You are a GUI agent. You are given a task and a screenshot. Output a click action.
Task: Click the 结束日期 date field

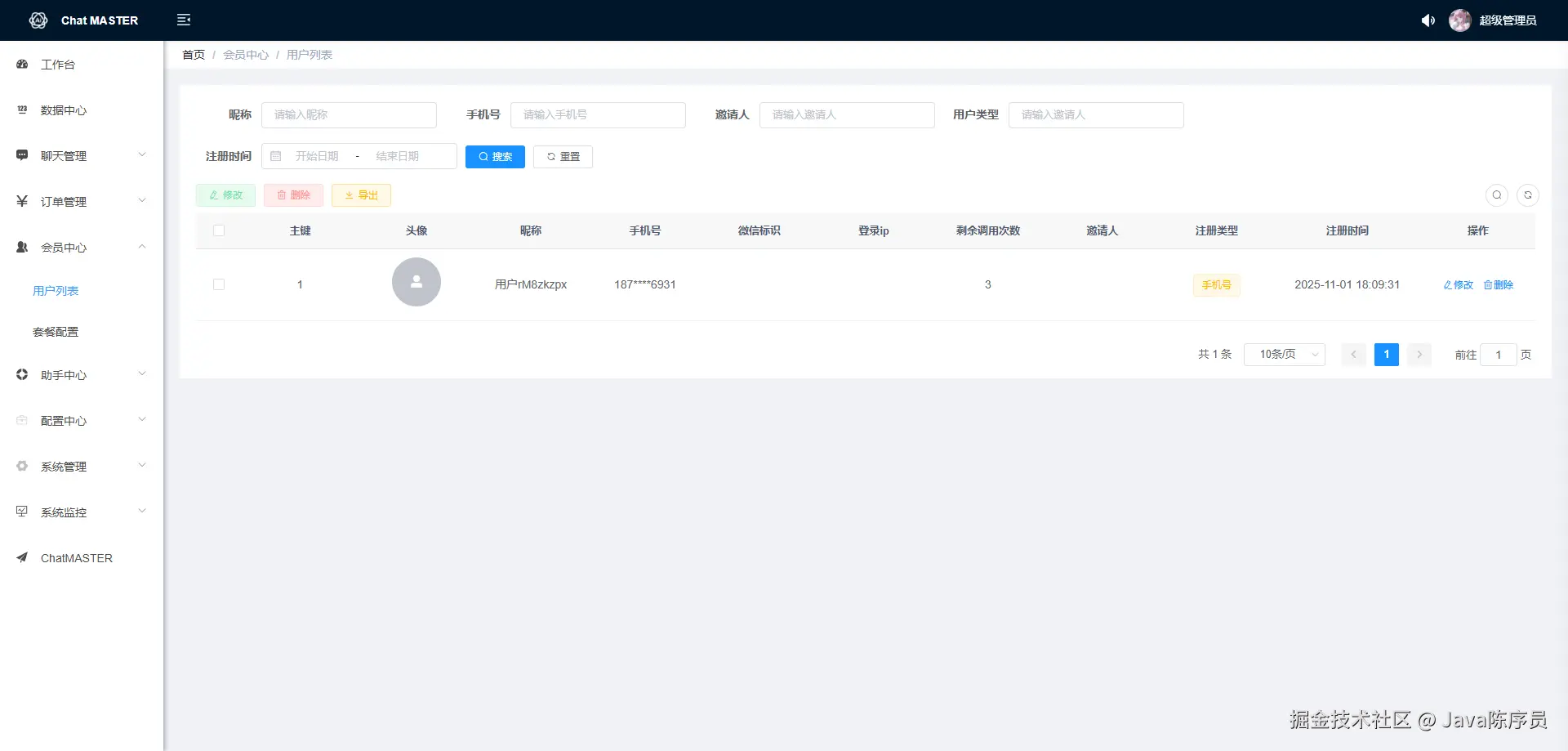pyautogui.click(x=398, y=156)
